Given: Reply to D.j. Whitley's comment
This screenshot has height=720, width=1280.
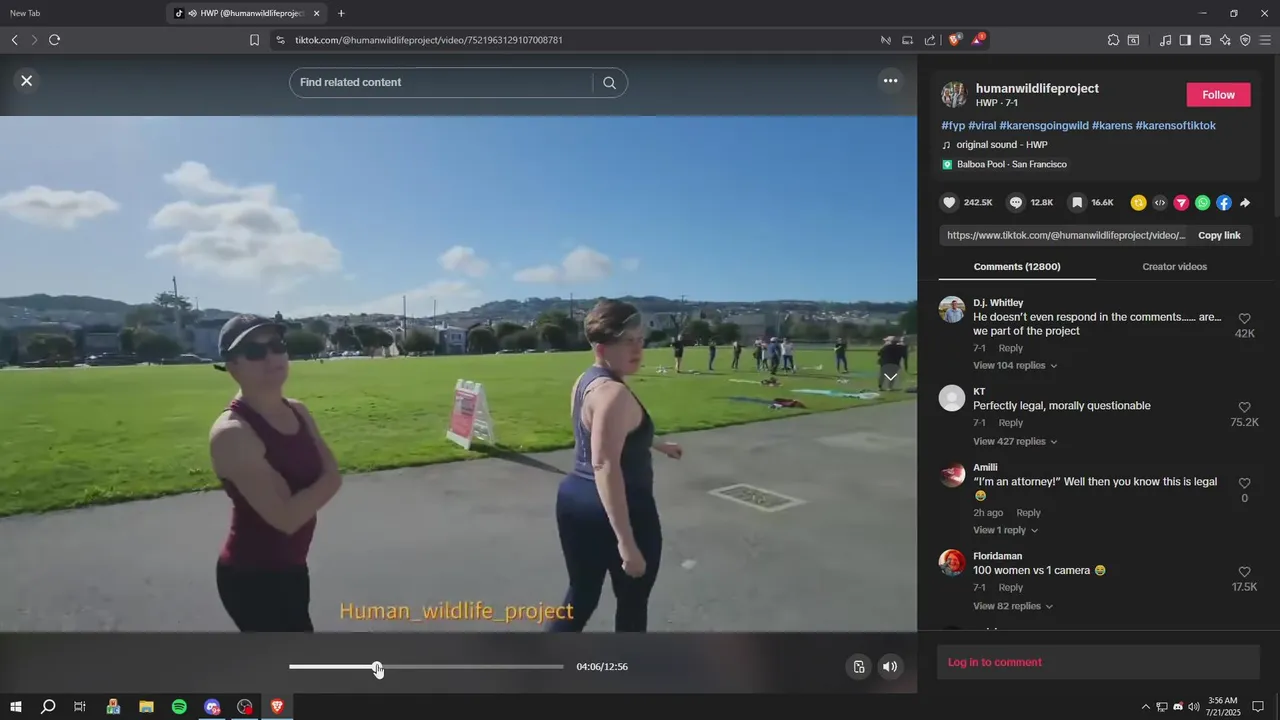Looking at the screenshot, I should click(1010, 348).
